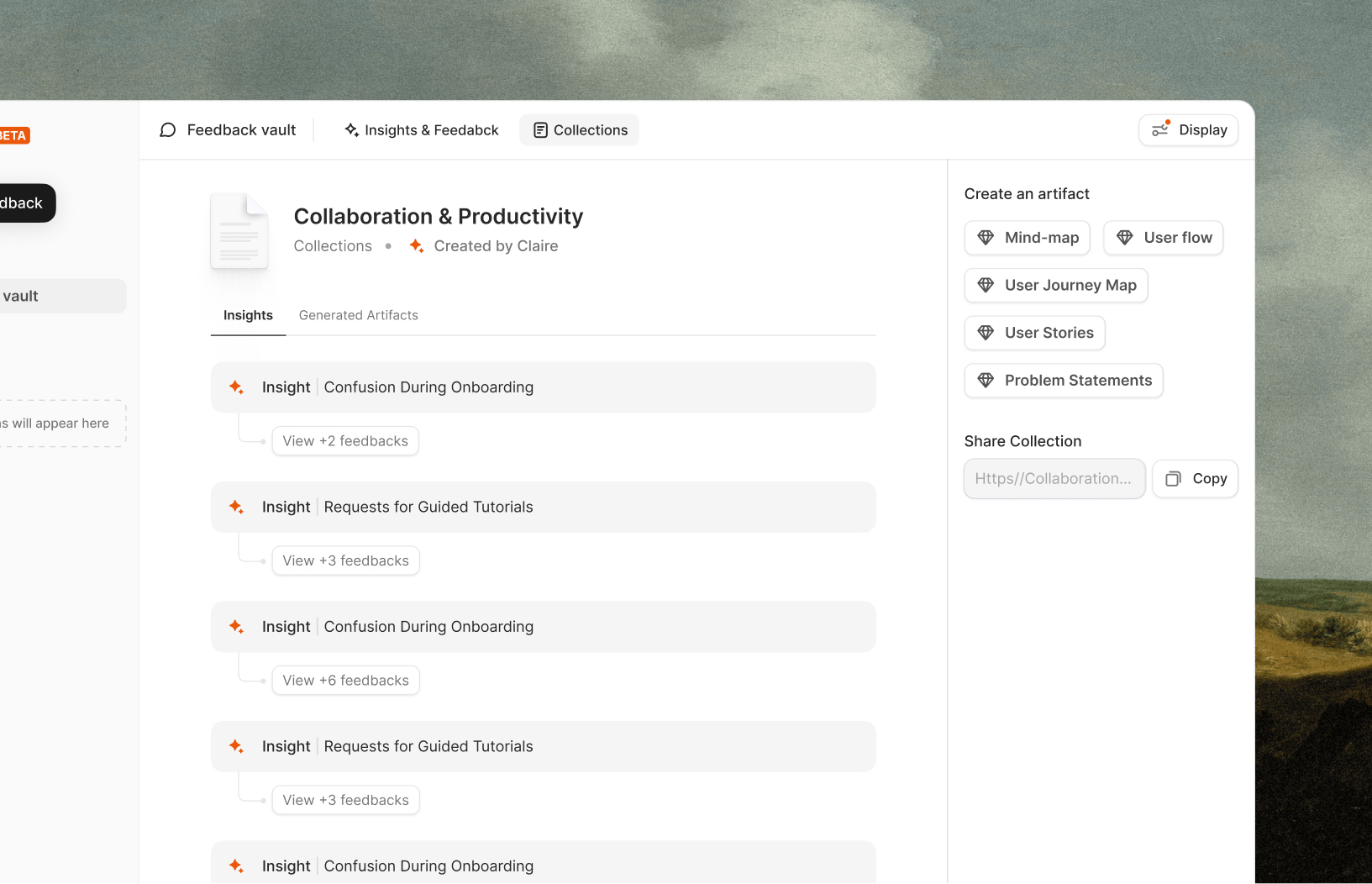Screen dimensions: 1372x884
Task: Select the Insights tab
Action: point(248,315)
